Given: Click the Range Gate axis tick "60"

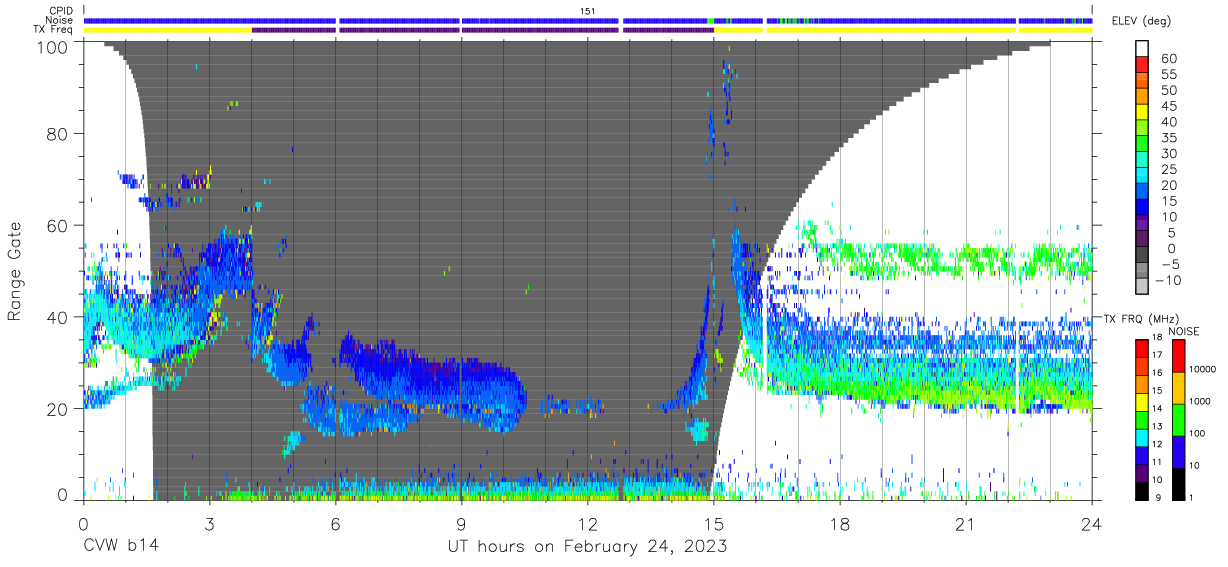Looking at the screenshot, I should click(x=57, y=225).
